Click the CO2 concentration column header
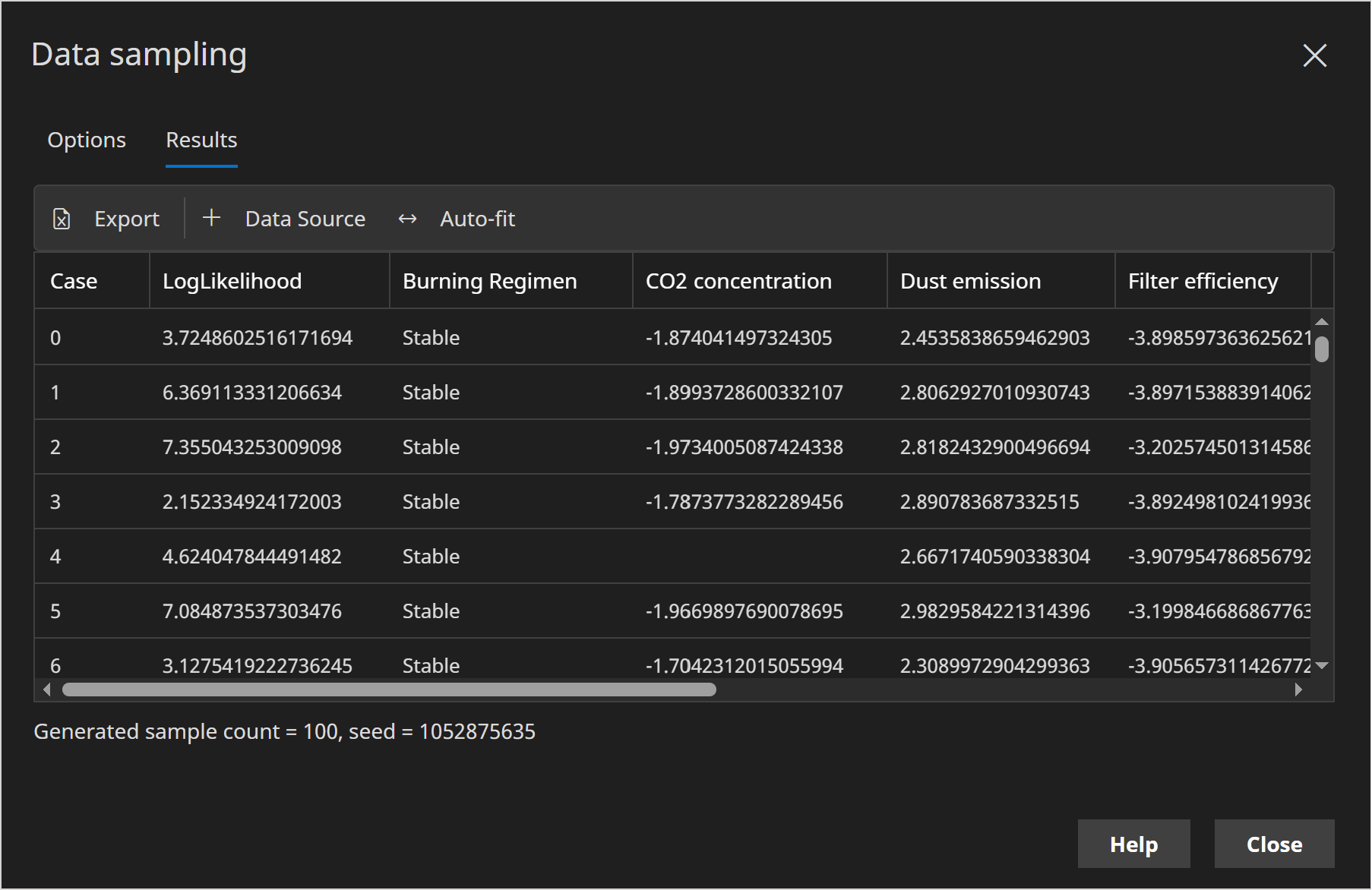Viewport: 1372px width, 890px height. [738, 281]
